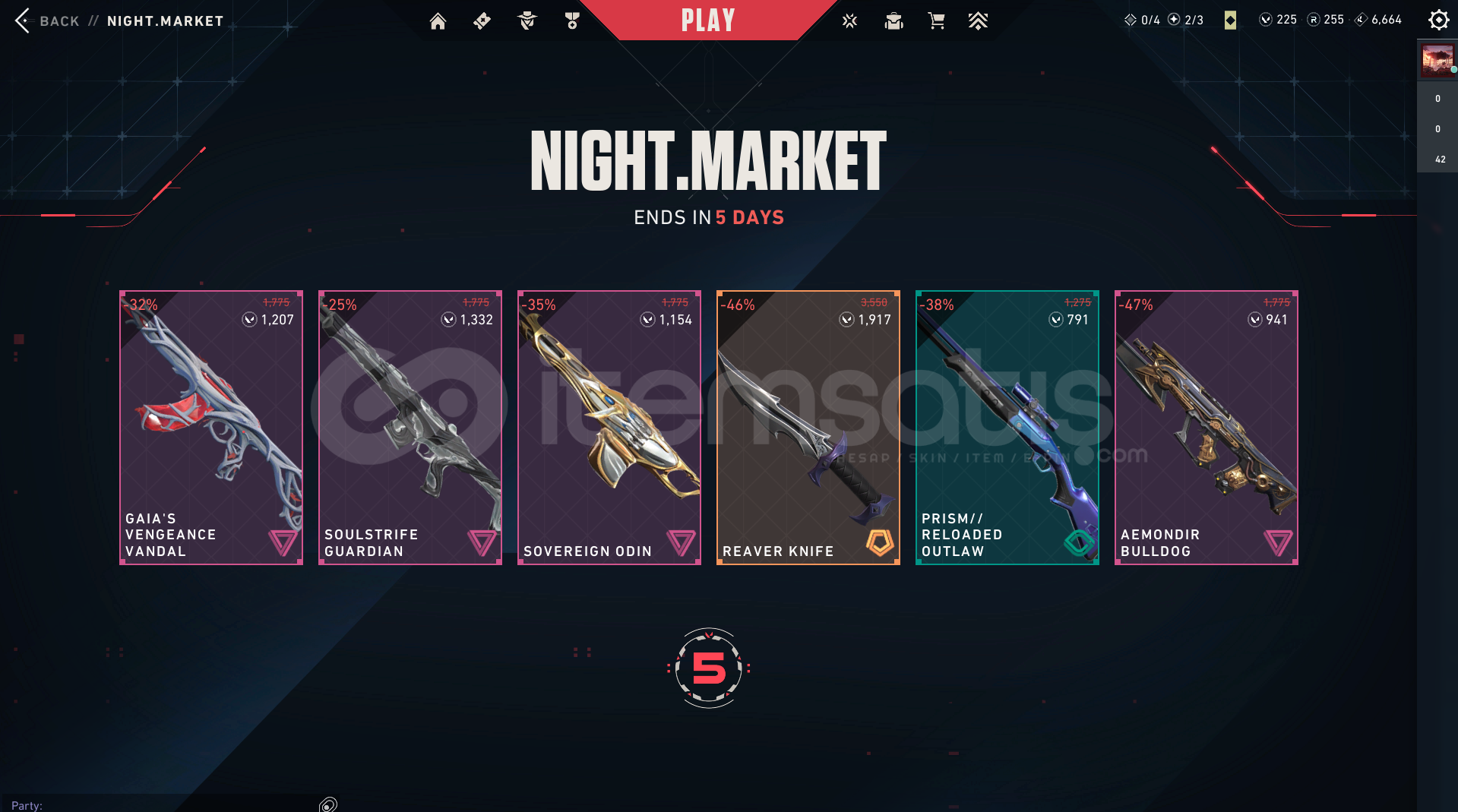
Task: Open the Battlepass ticket icon
Action: (x=482, y=21)
